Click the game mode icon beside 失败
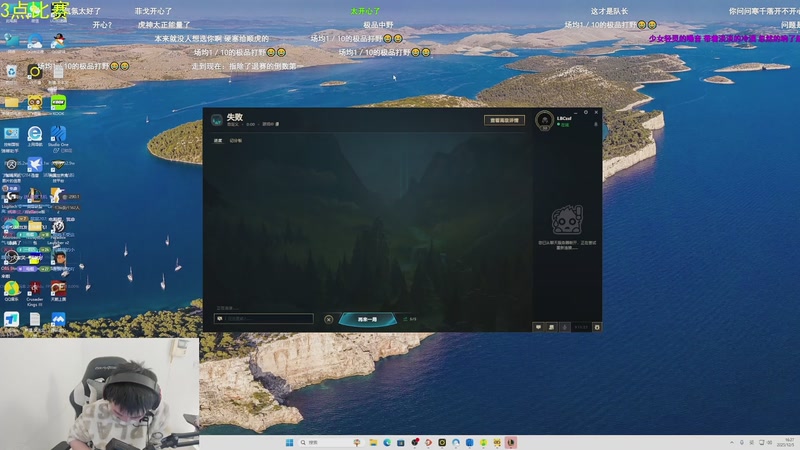 click(216, 120)
